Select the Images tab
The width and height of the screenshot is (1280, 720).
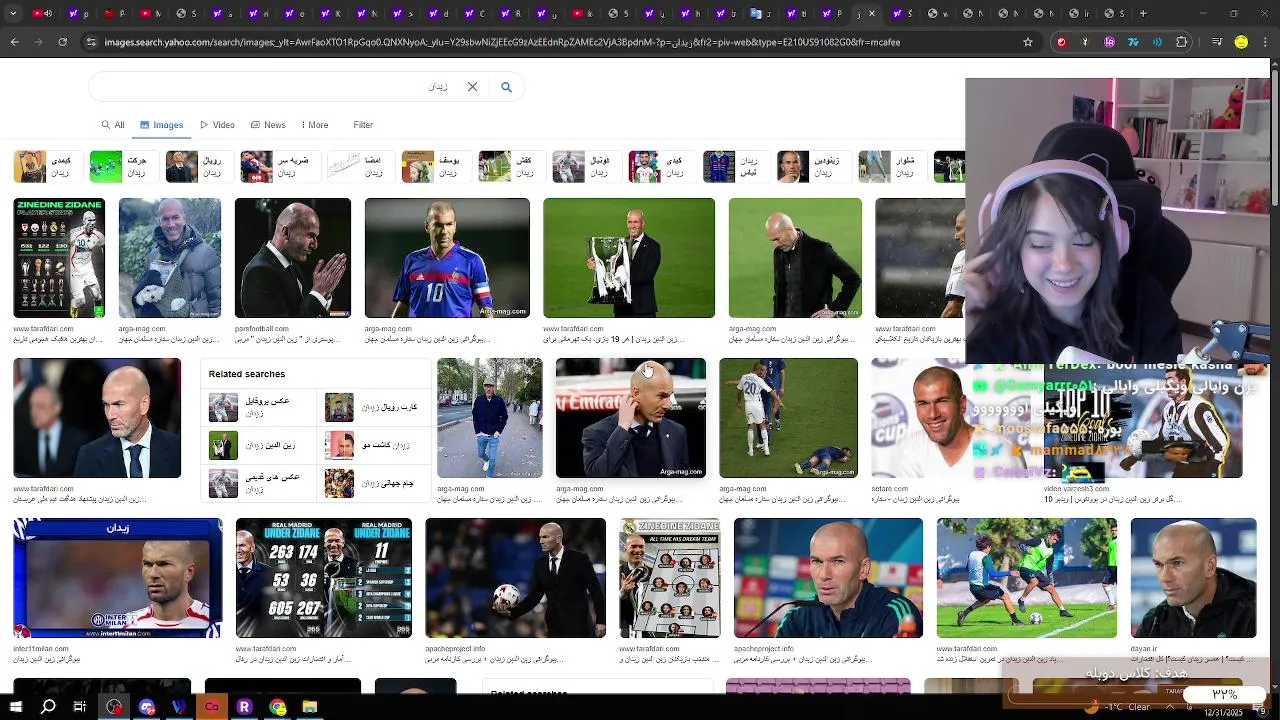[x=161, y=125]
